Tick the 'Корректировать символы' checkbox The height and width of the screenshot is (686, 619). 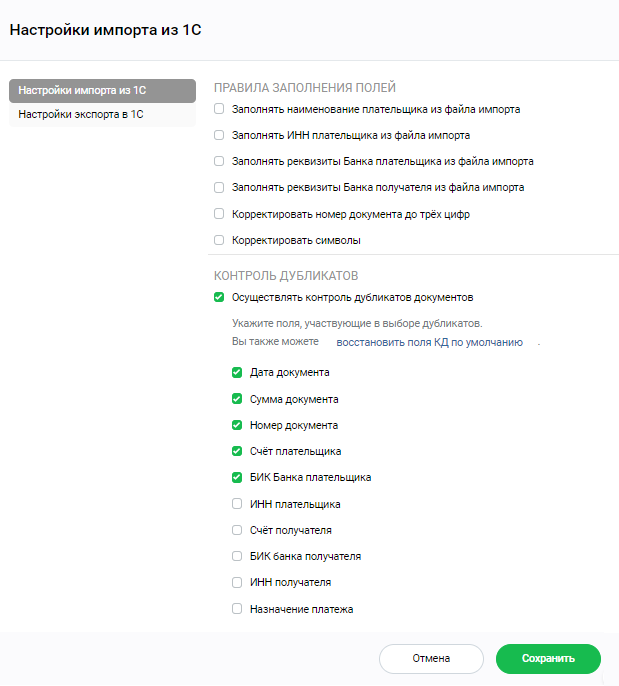click(x=219, y=240)
